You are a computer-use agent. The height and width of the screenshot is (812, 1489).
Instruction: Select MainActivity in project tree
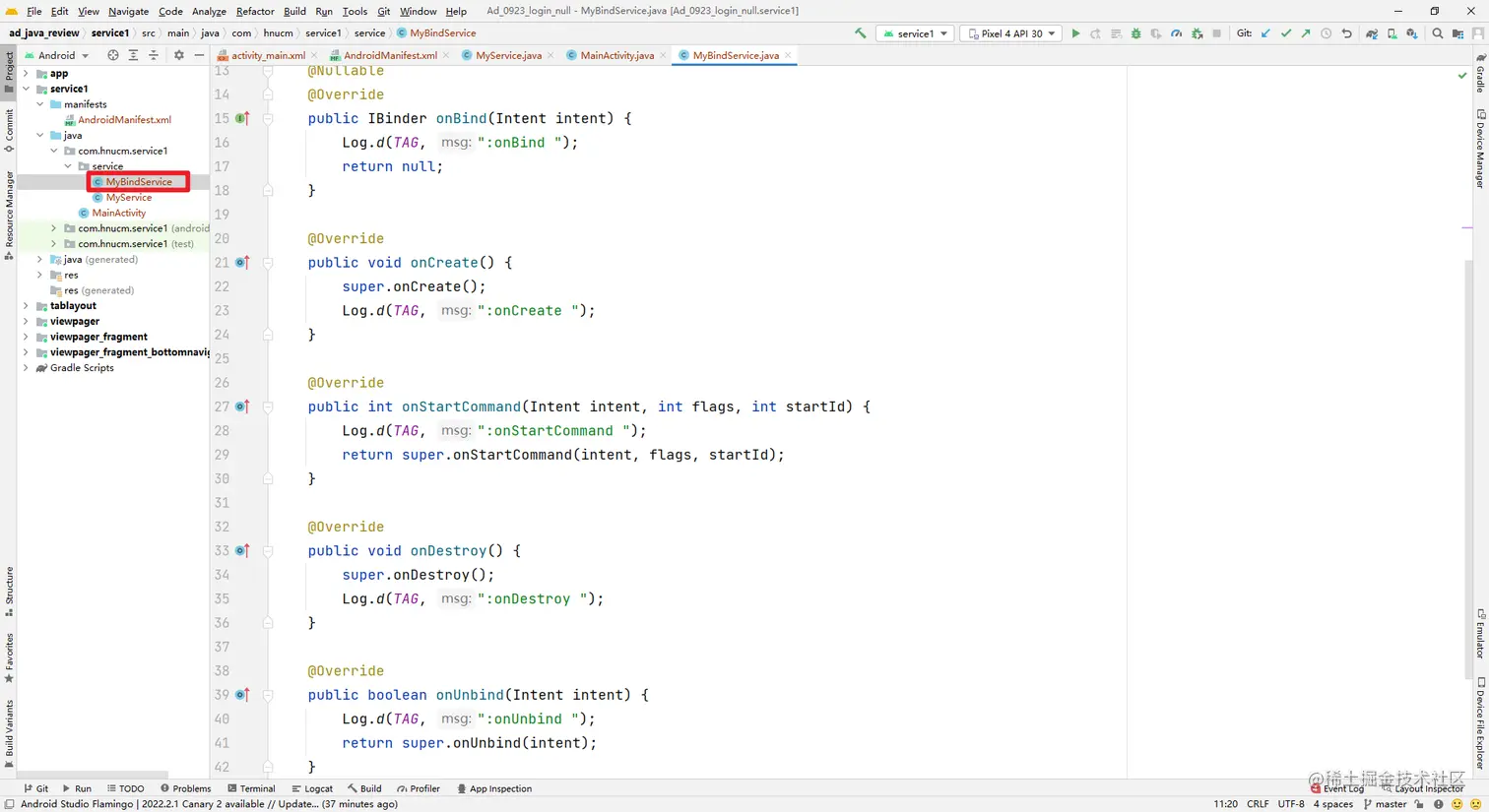(119, 213)
